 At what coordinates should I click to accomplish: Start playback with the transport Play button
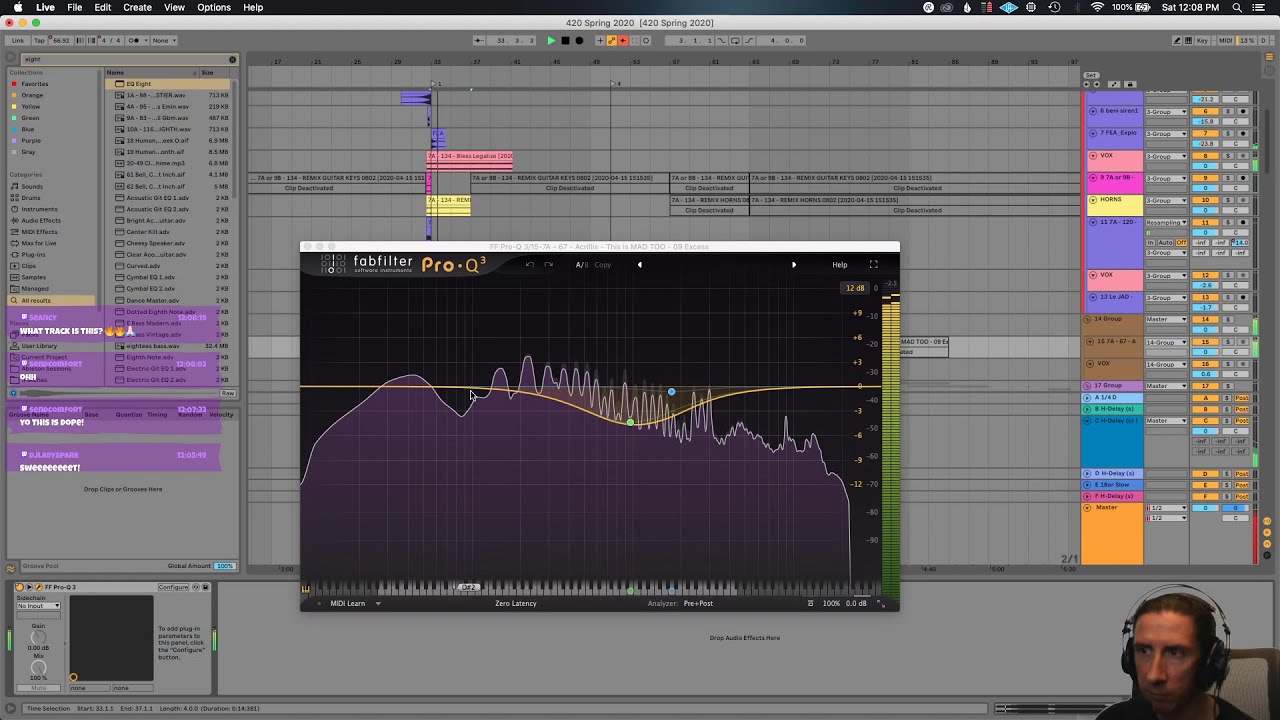pos(551,41)
